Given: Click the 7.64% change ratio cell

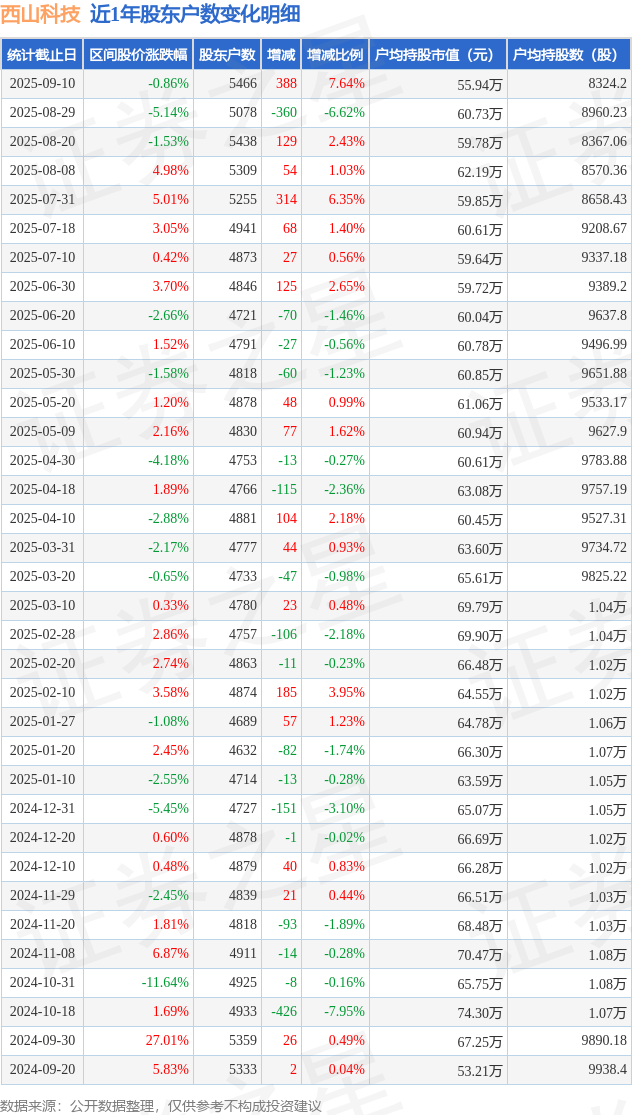Looking at the screenshot, I should point(346,84).
